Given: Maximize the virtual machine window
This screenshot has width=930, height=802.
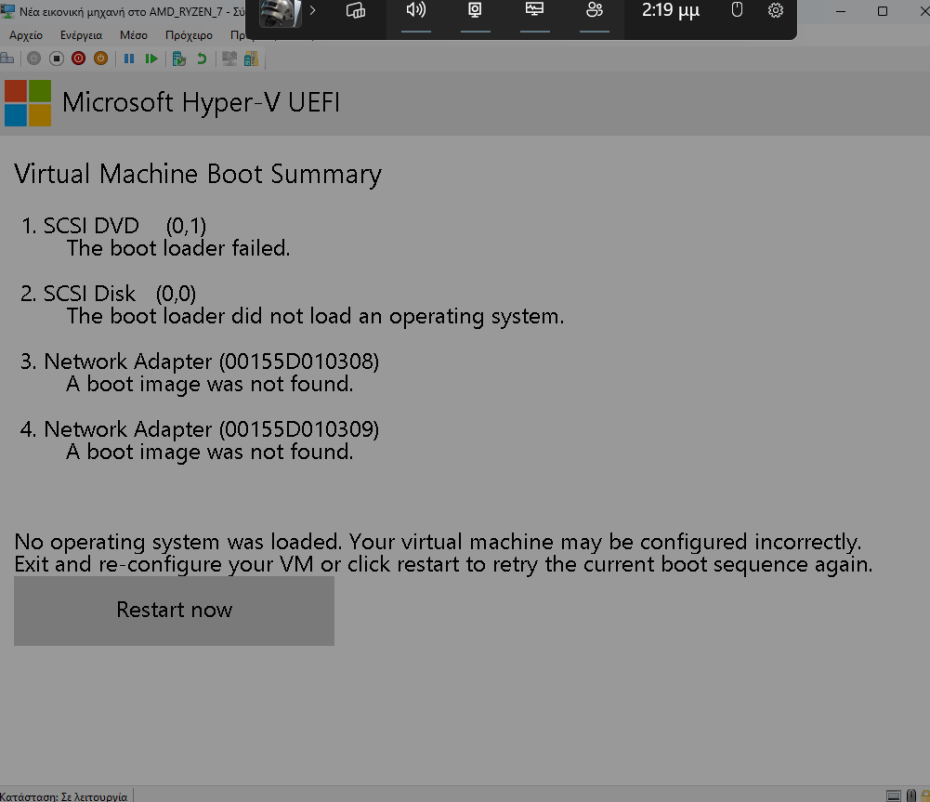Looking at the screenshot, I should click(x=883, y=11).
